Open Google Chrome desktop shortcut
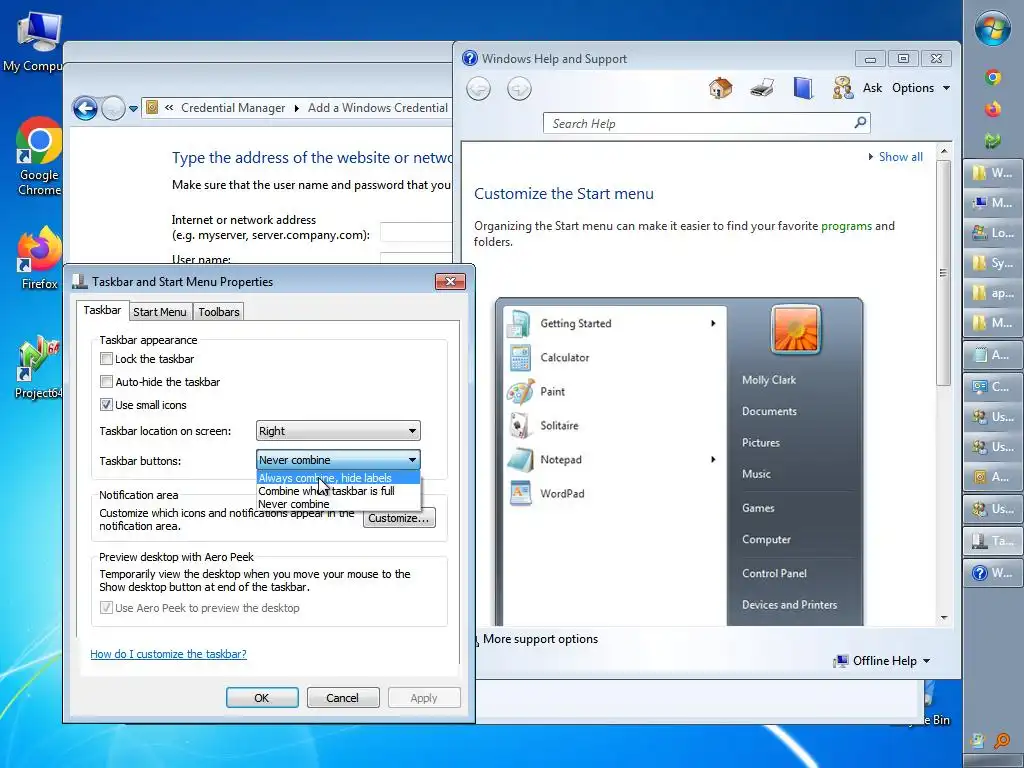Viewport: 1024px width, 768px height. coord(39,157)
